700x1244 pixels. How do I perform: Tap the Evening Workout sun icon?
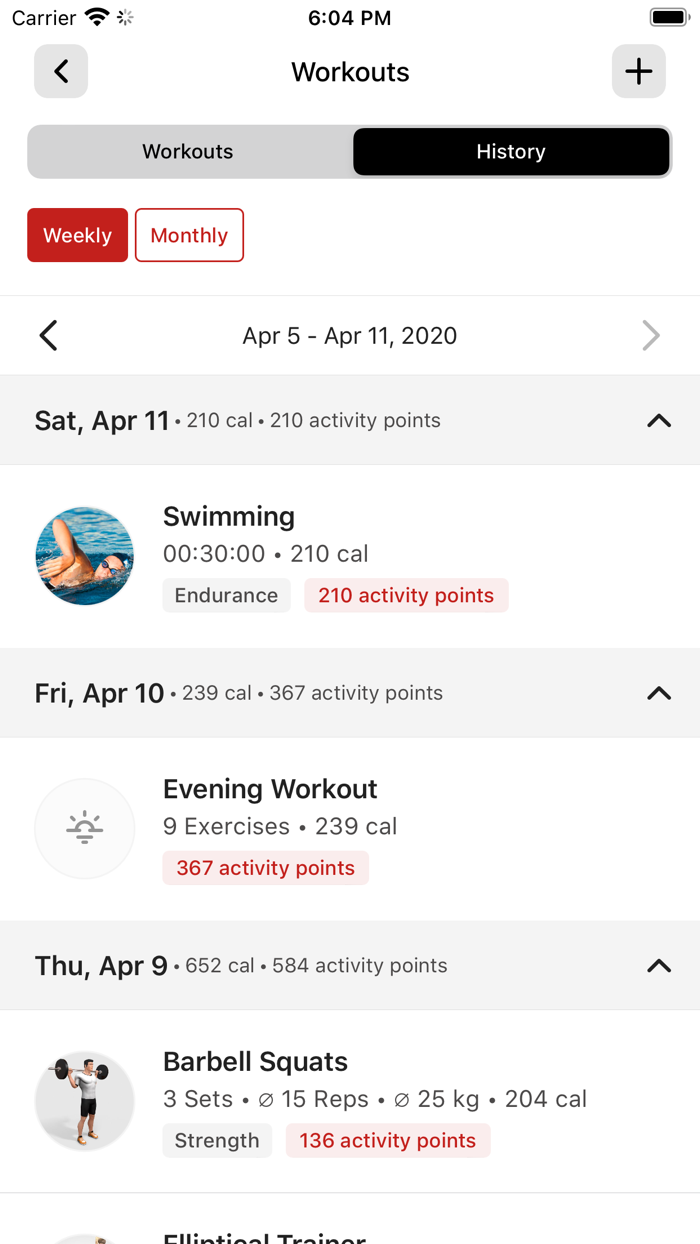85,828
